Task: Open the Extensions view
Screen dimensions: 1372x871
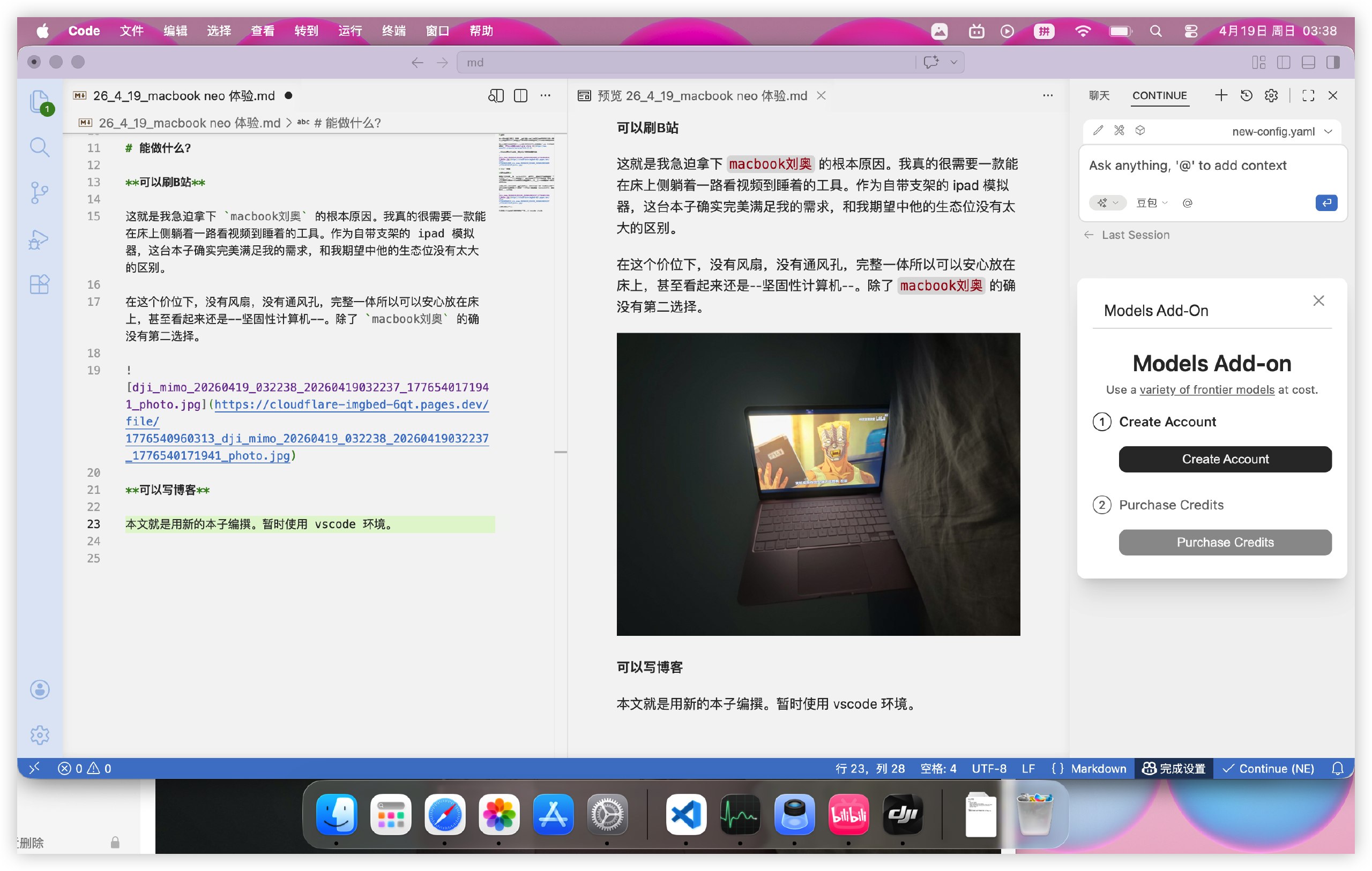Action: [39, 284]
